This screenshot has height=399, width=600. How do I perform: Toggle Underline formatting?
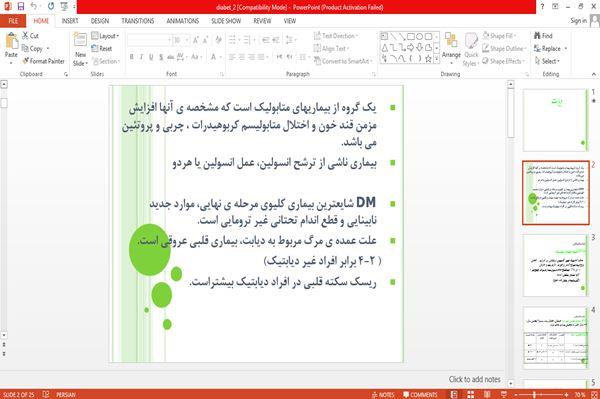pos(151,57)
